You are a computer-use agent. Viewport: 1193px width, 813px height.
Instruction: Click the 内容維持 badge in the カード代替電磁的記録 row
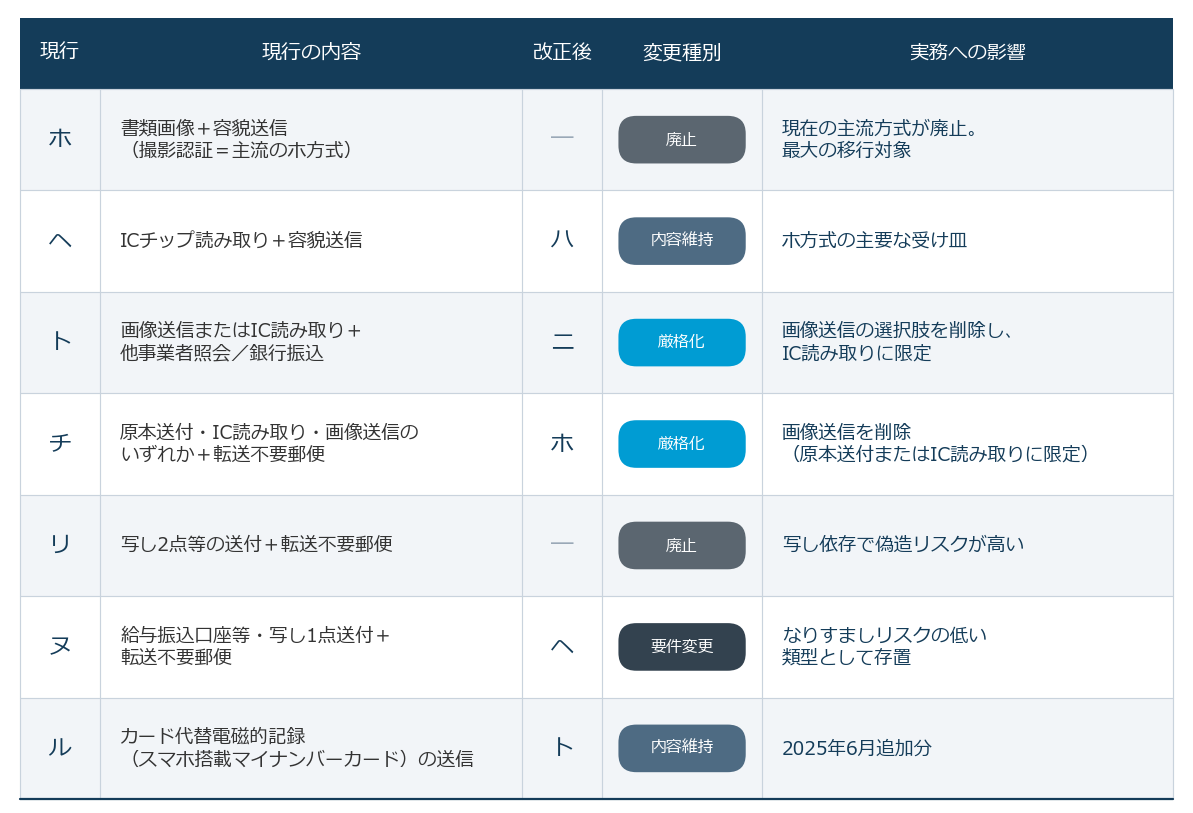[x=682, y=748]
